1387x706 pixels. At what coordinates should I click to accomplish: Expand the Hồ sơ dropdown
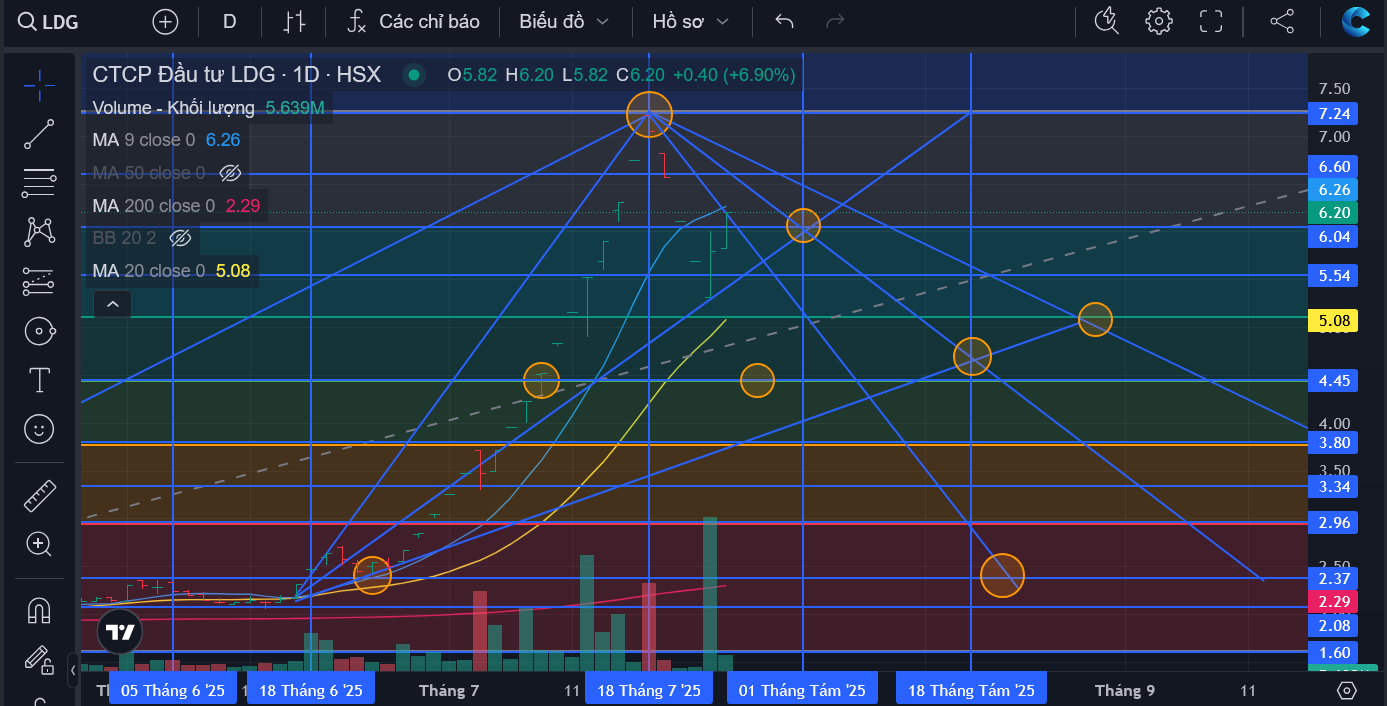(x=690, y=21)
